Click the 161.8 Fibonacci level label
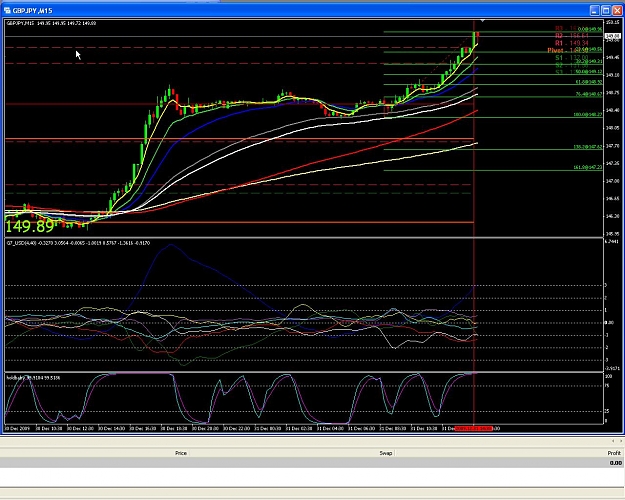This screenshot has width=625, height=500. pos(588,167)
